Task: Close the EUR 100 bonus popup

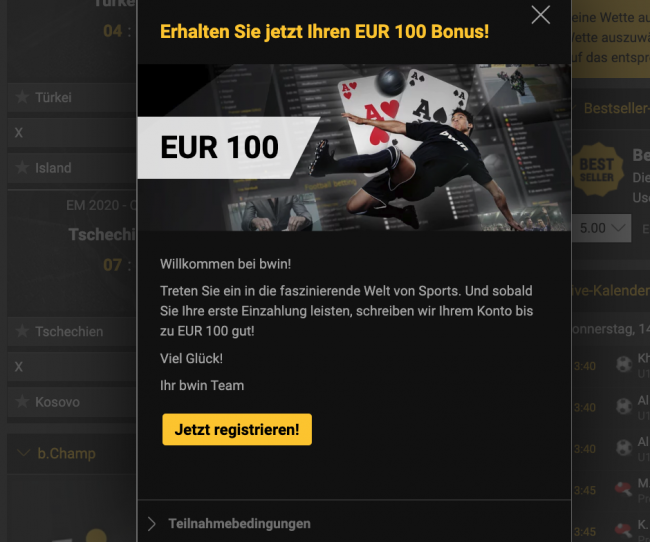Action: pyautogui.click(x=541, y=15)
